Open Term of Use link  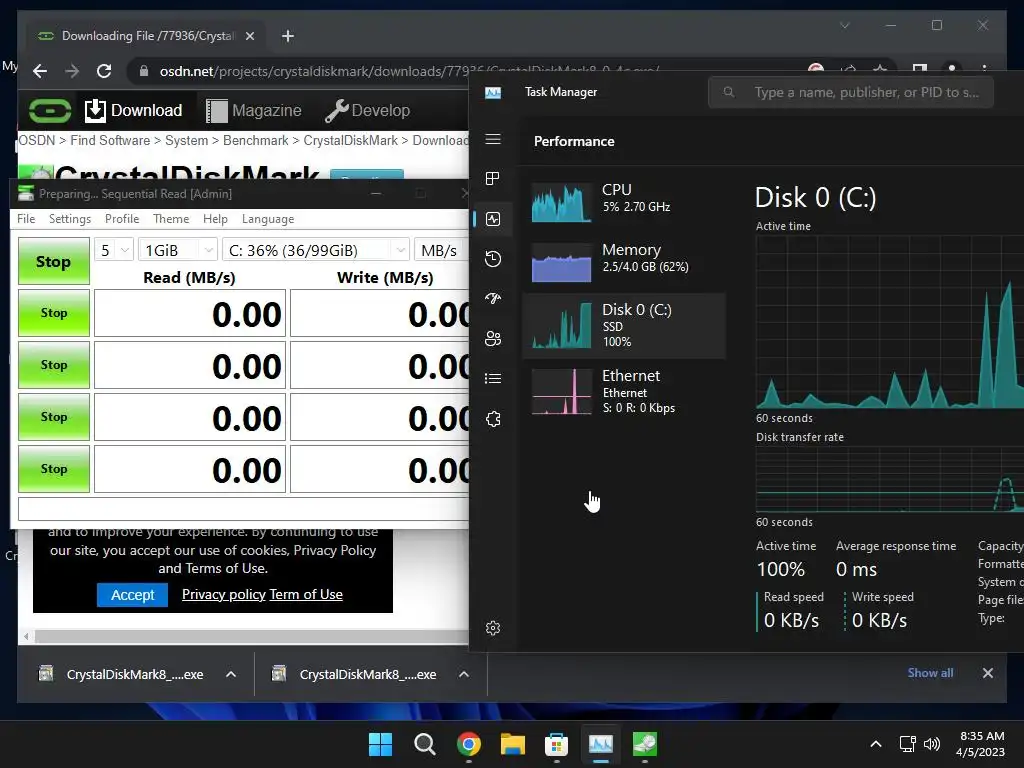pyautogui.click(x=306, y=594)
